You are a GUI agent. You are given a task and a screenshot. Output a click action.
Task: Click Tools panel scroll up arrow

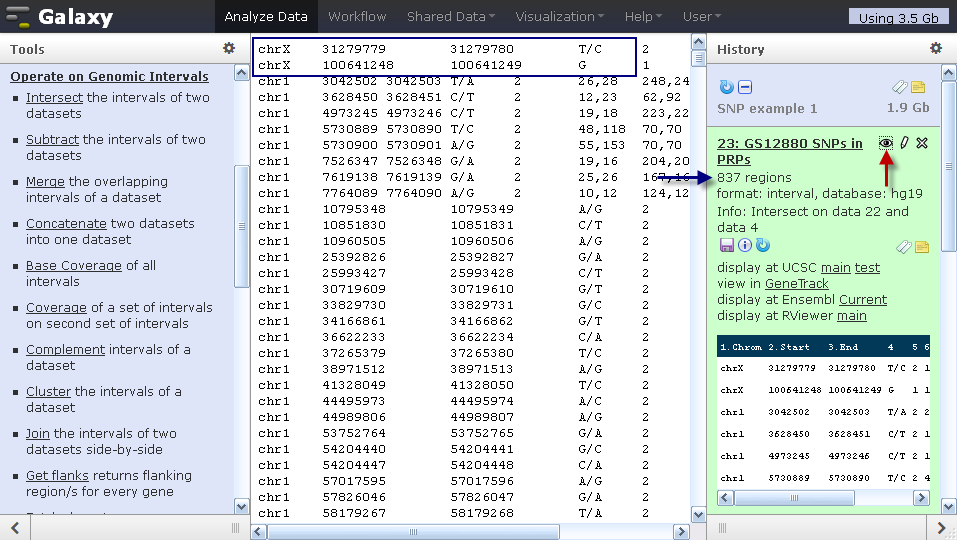click(x=242, y=73)
